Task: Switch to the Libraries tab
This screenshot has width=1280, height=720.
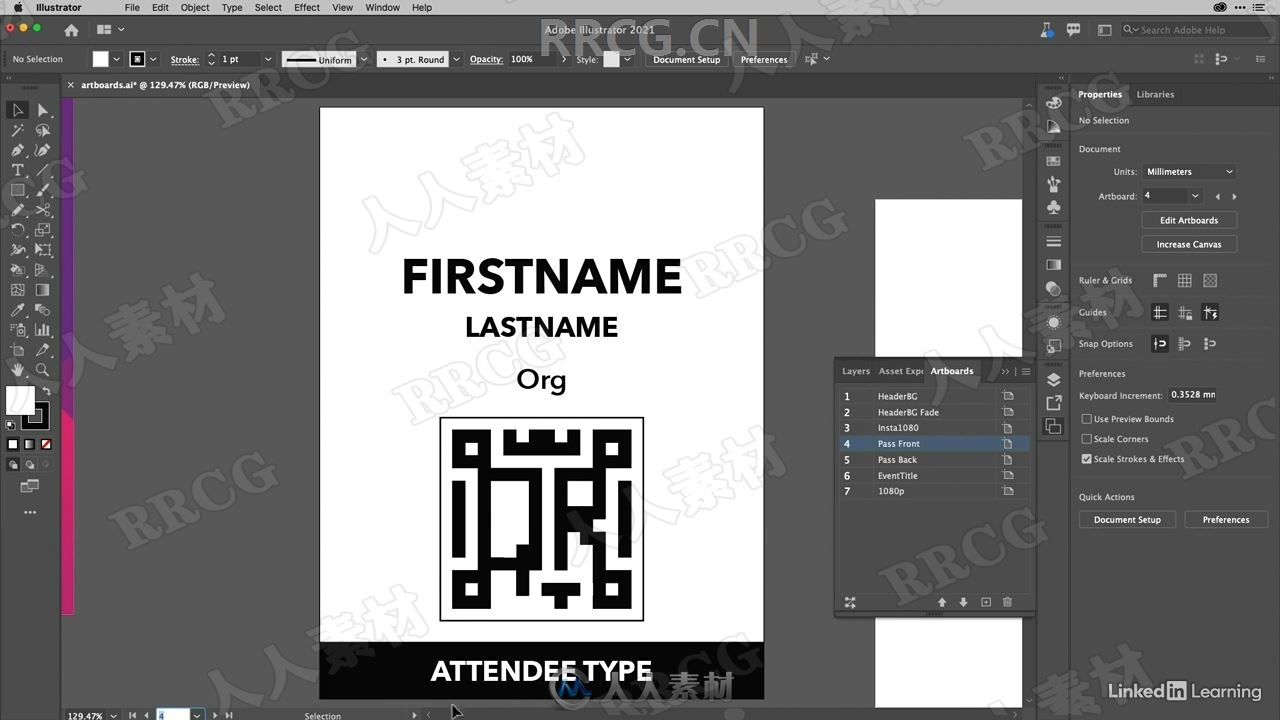Action: (1155, 94)
